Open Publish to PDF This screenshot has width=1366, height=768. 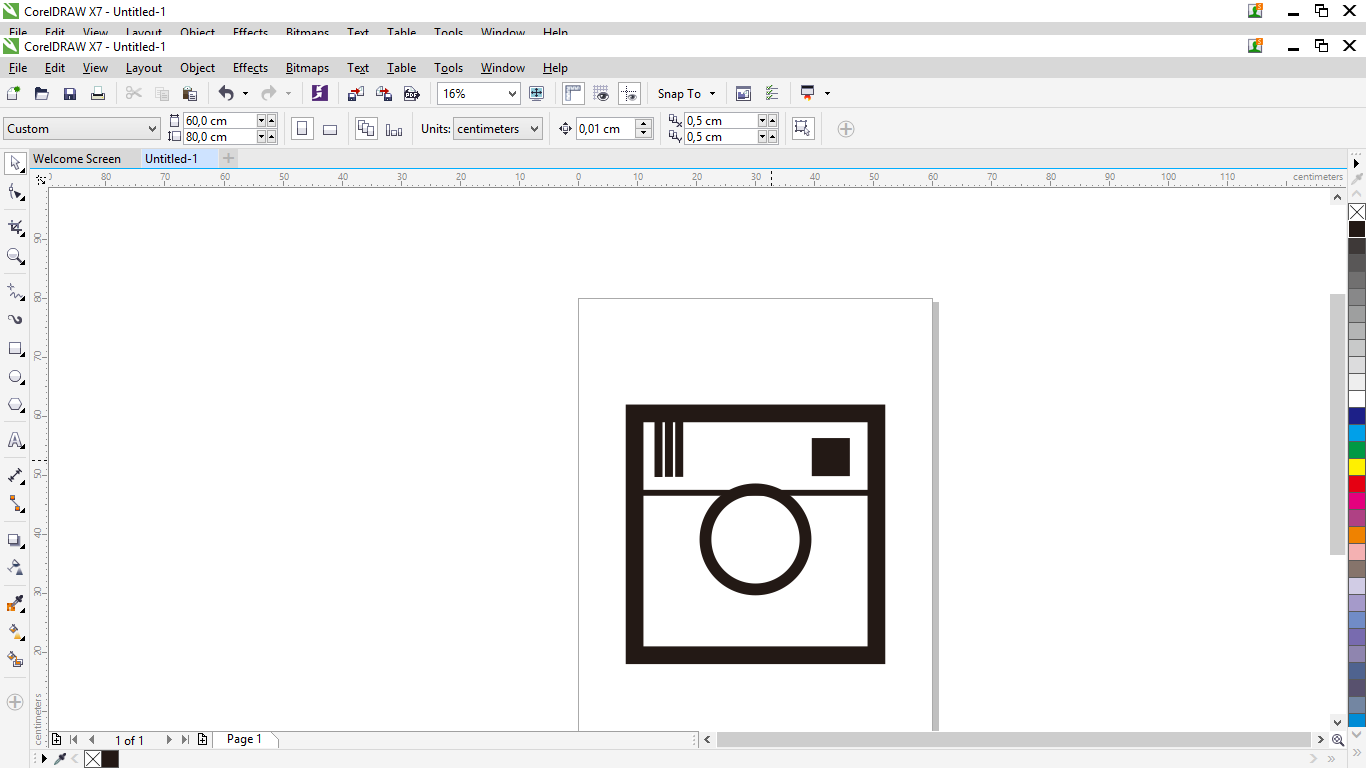411,93
